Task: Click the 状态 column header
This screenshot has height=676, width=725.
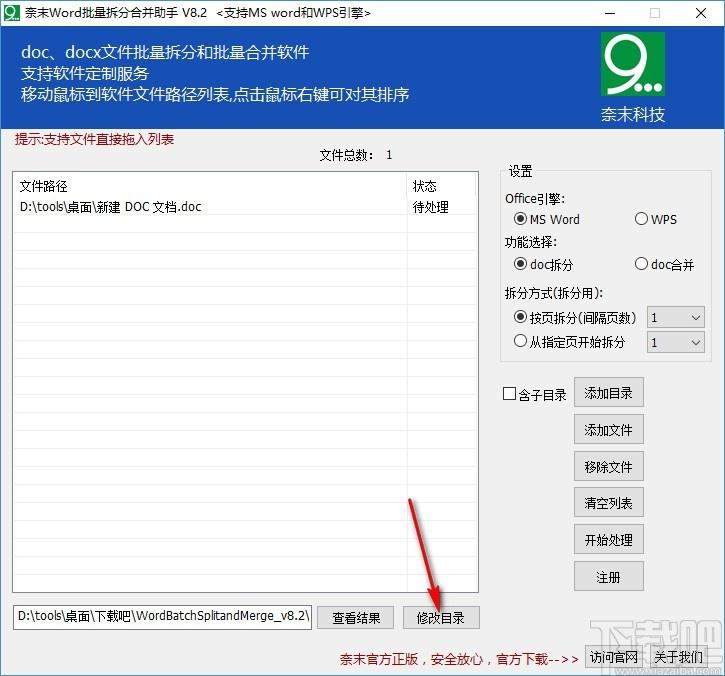Action: click(x=441, y=186)
